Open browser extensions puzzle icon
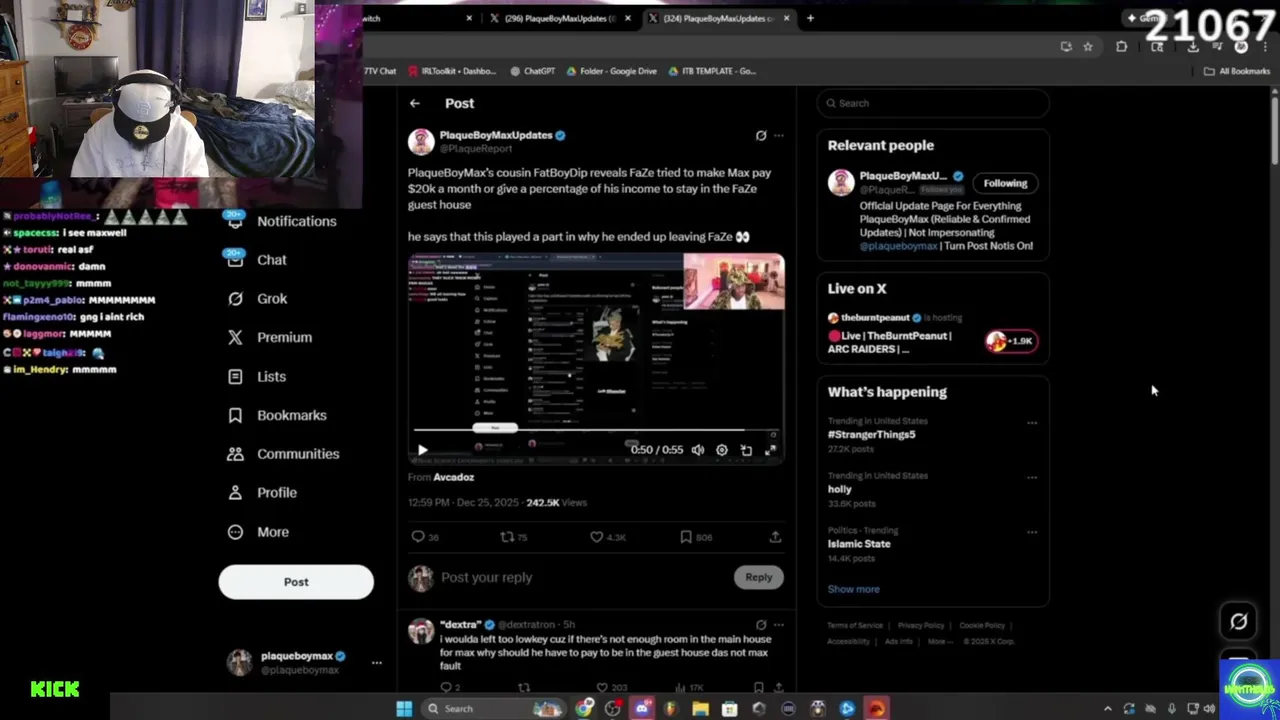This screenshot has width=1280, height=720. (x=1121, y=46)
